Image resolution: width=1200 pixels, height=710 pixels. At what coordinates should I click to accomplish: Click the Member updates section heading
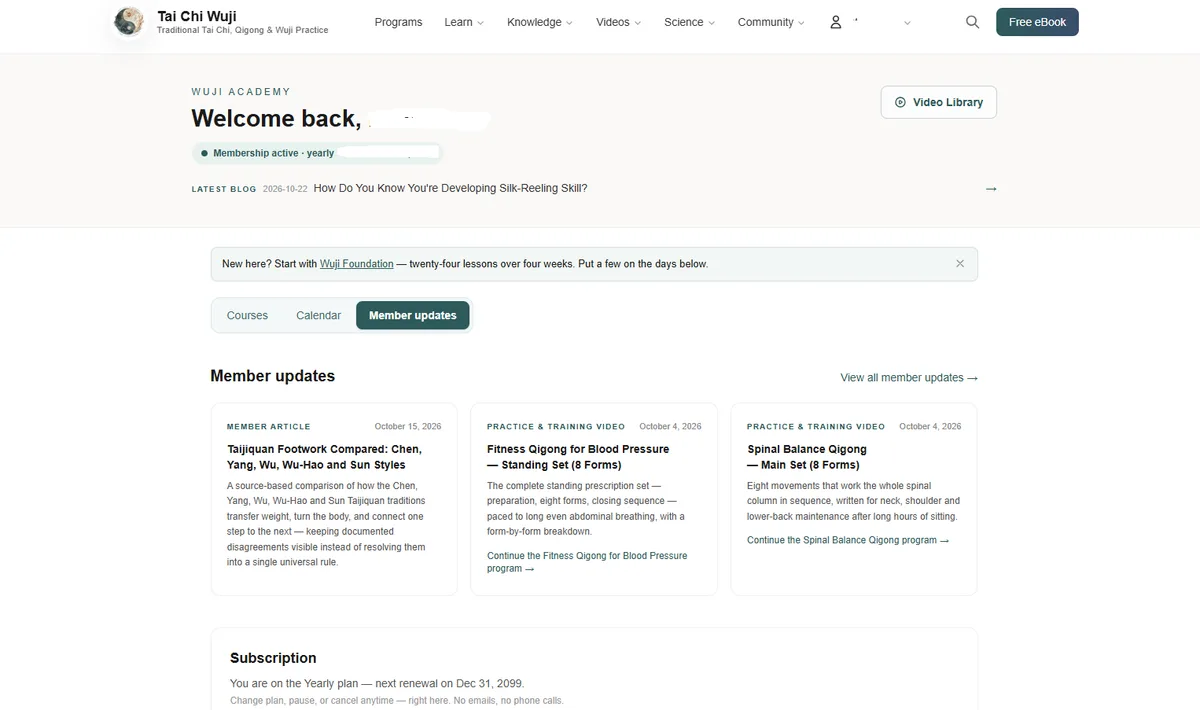[272, 376]
